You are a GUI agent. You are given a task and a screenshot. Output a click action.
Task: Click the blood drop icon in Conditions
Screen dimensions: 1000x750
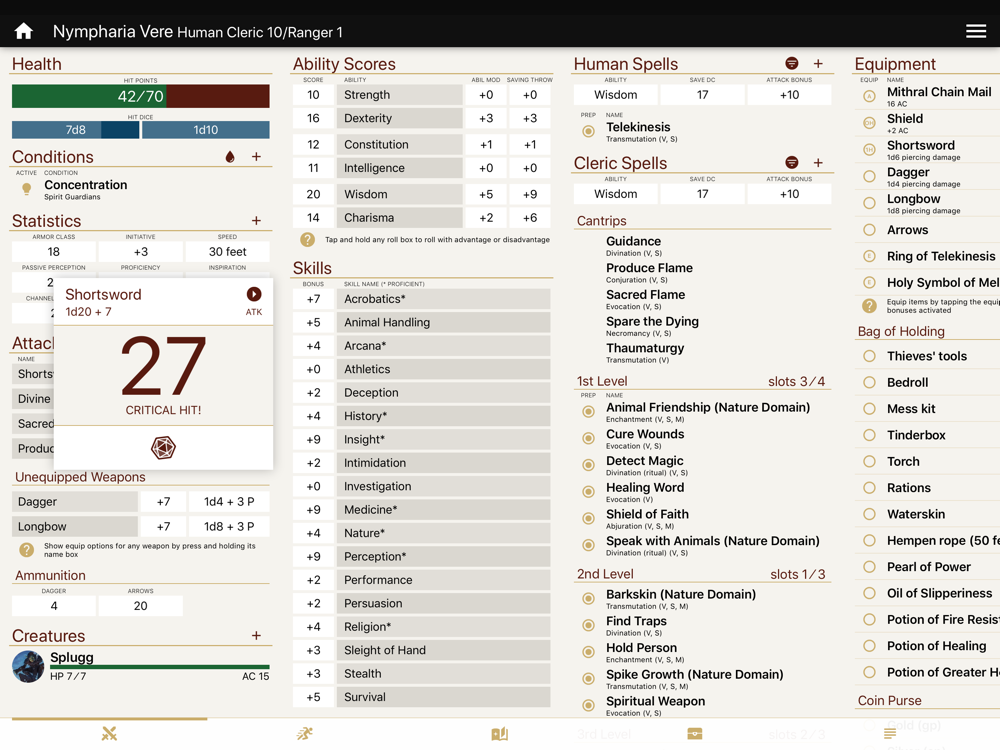click(x=230, y=157)
